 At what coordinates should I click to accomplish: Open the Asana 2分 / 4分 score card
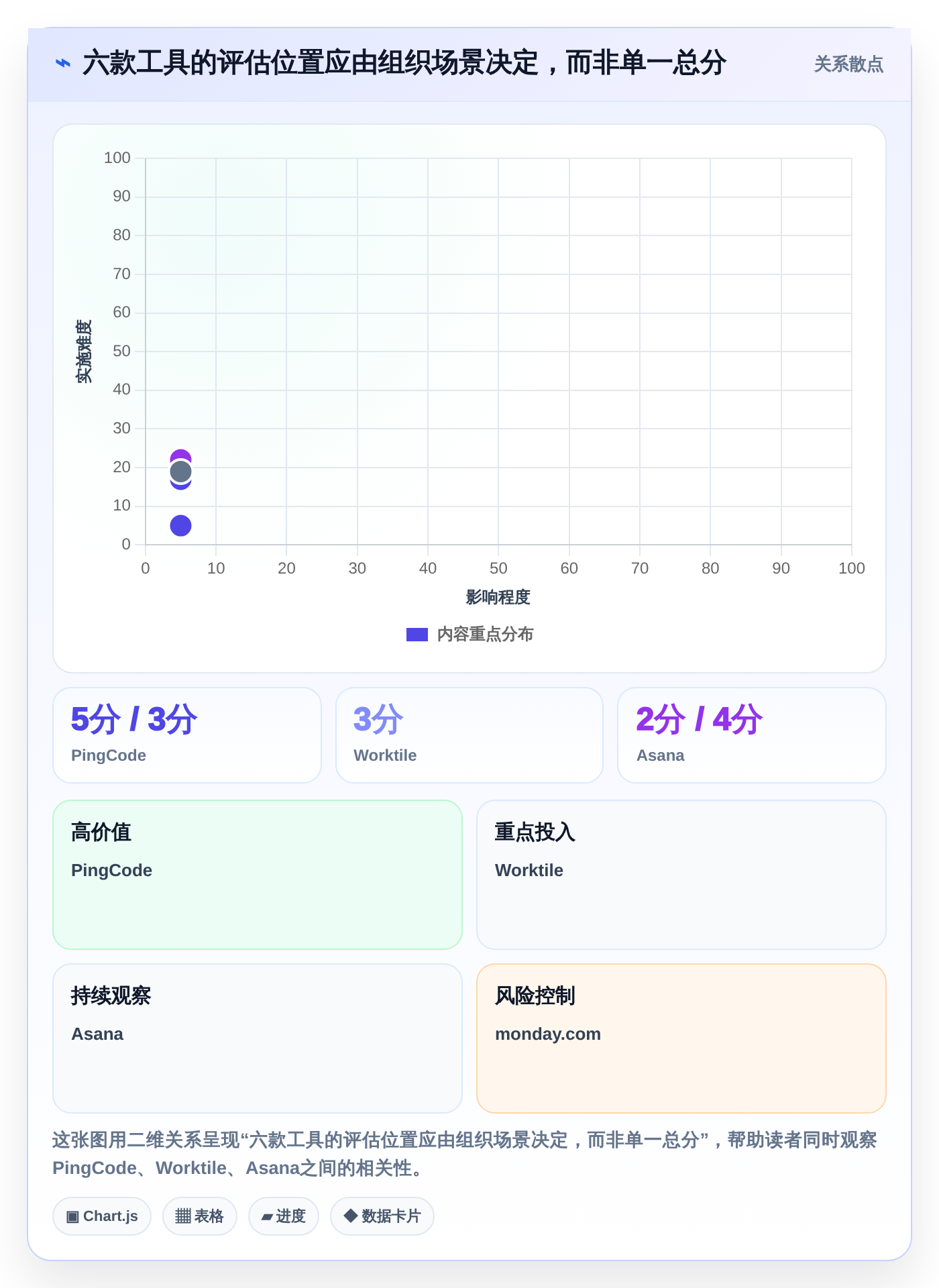pos(752,735)
